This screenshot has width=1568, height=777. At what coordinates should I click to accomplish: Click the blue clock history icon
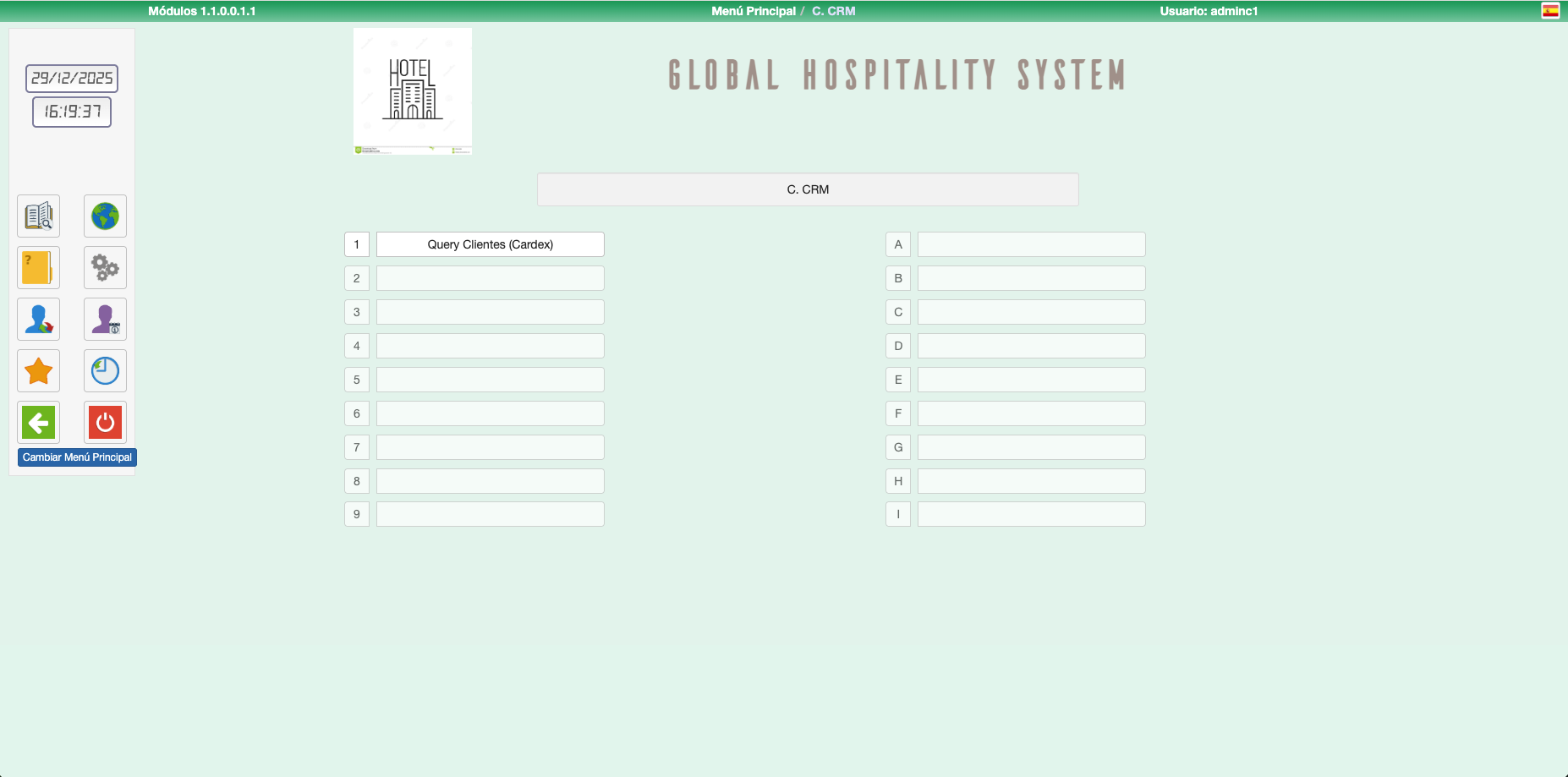(x=105, y=371)
